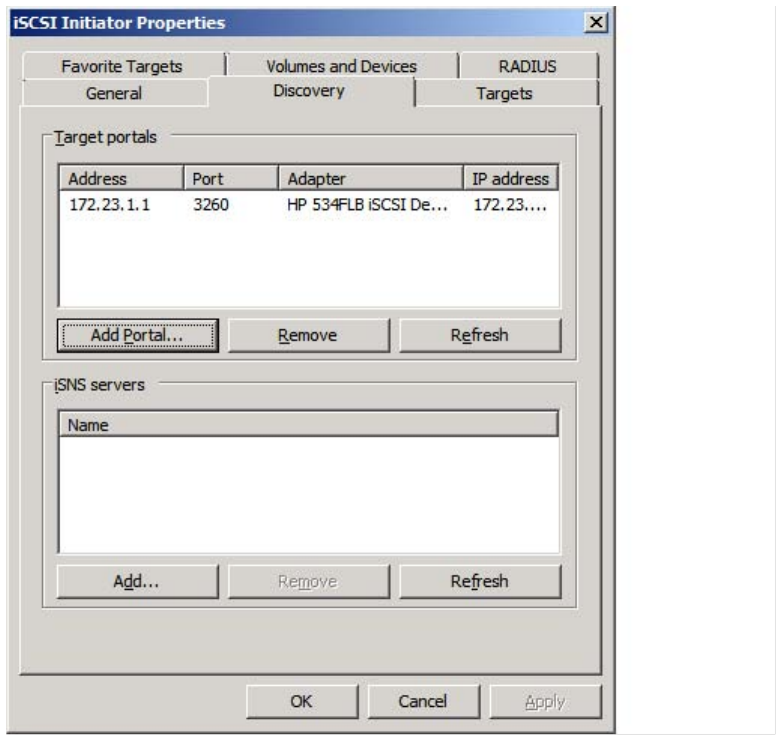Screen dimensions: 782x738
Task: Click the Discovery tab
Action: coord(309,91)
